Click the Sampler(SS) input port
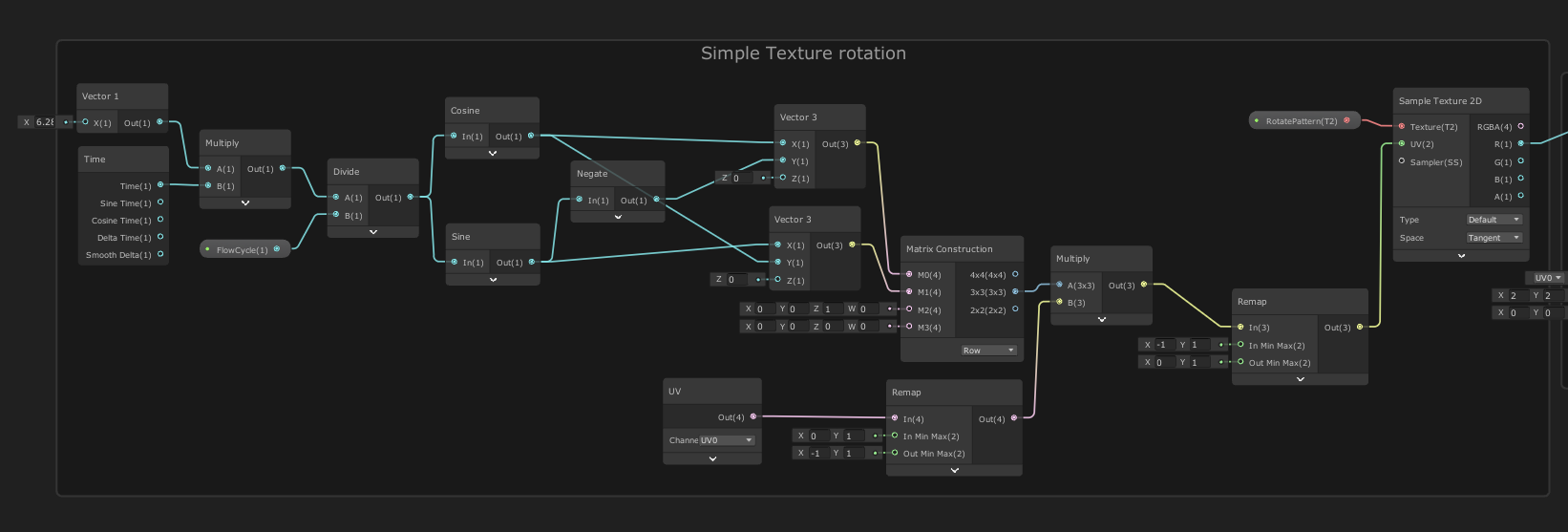1568x532 pixels. pos(1402,161)
